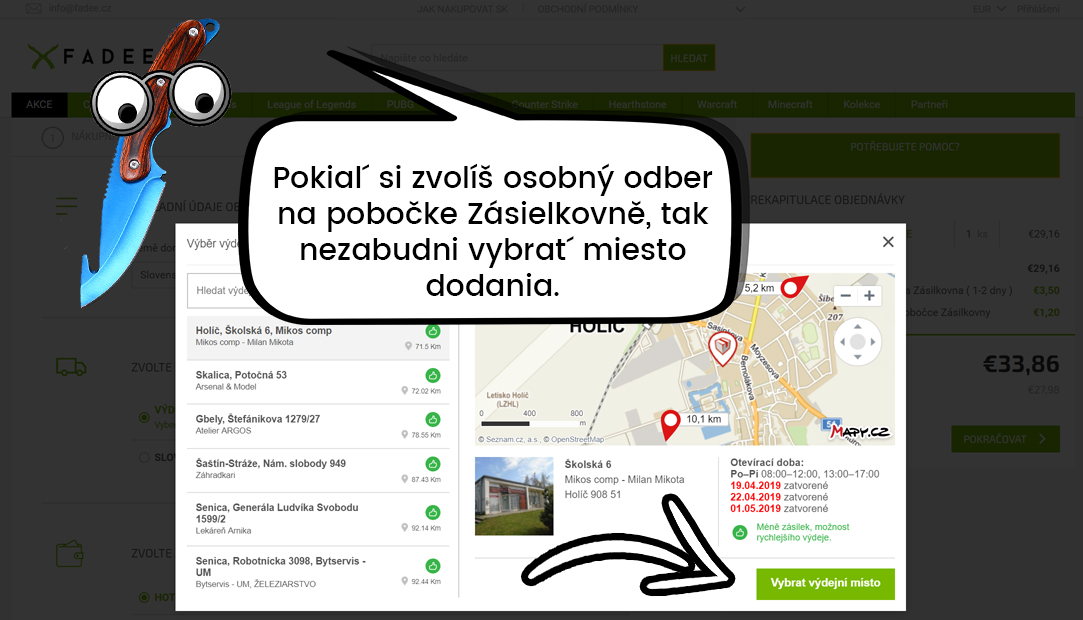
Task: Select the radio button beside the 'VÝD' delivery option
Action: point(144,417)
